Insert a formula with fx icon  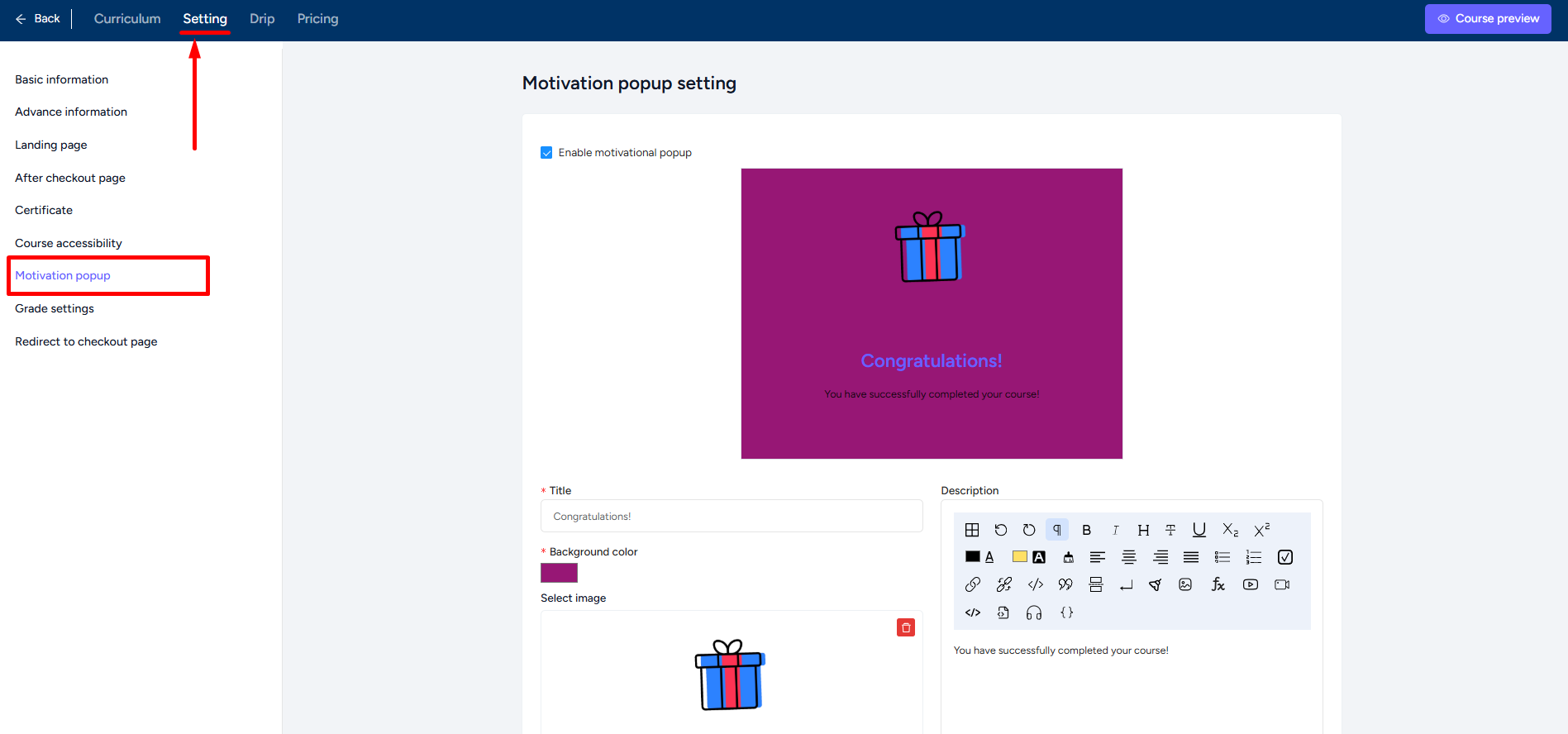(x=1218, y=584)
